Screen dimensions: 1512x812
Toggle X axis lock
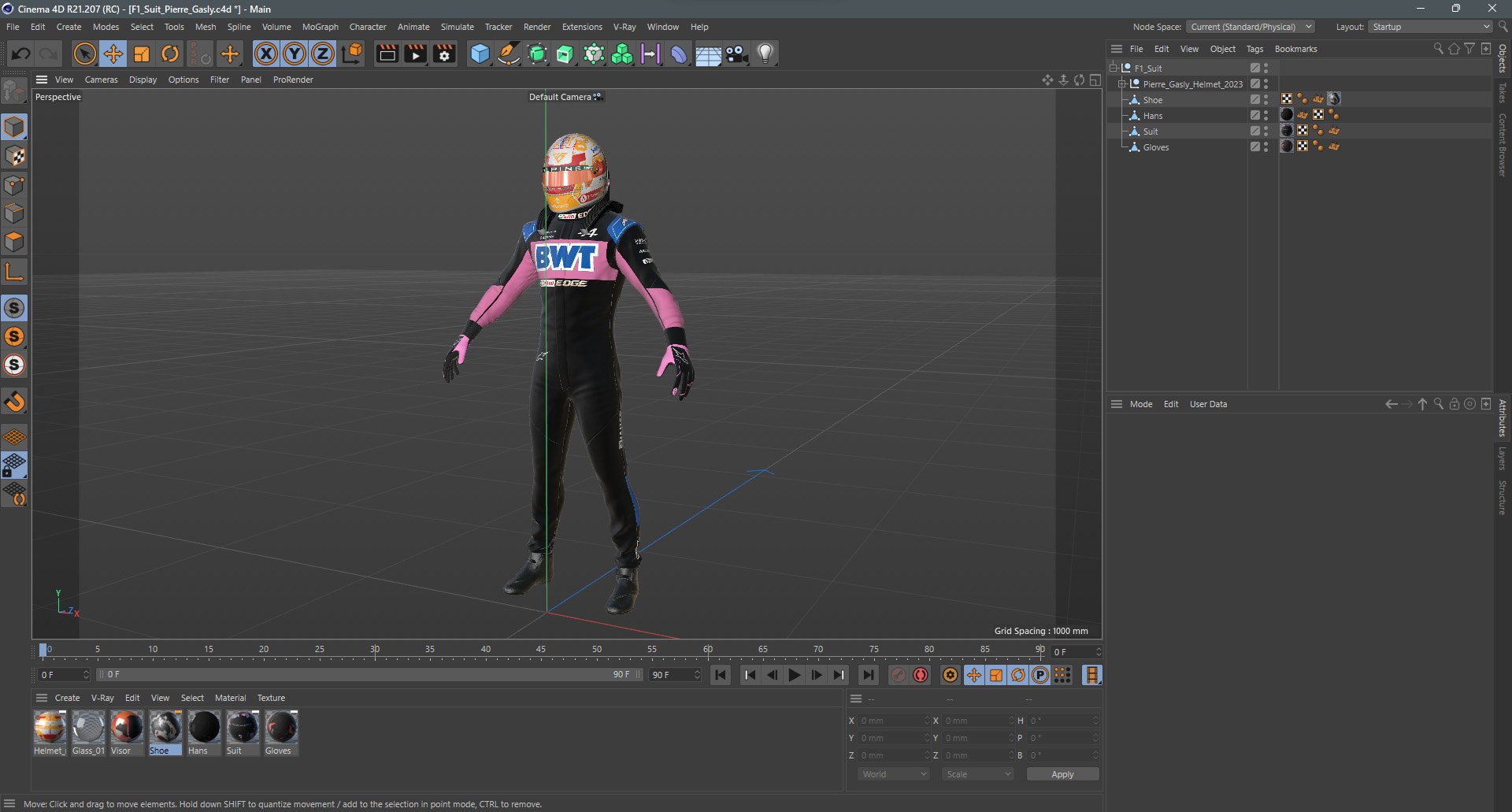(x=266, y=54)
